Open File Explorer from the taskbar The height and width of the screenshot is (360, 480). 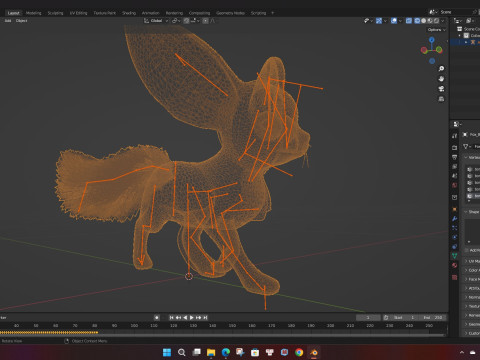pos(211,352)
